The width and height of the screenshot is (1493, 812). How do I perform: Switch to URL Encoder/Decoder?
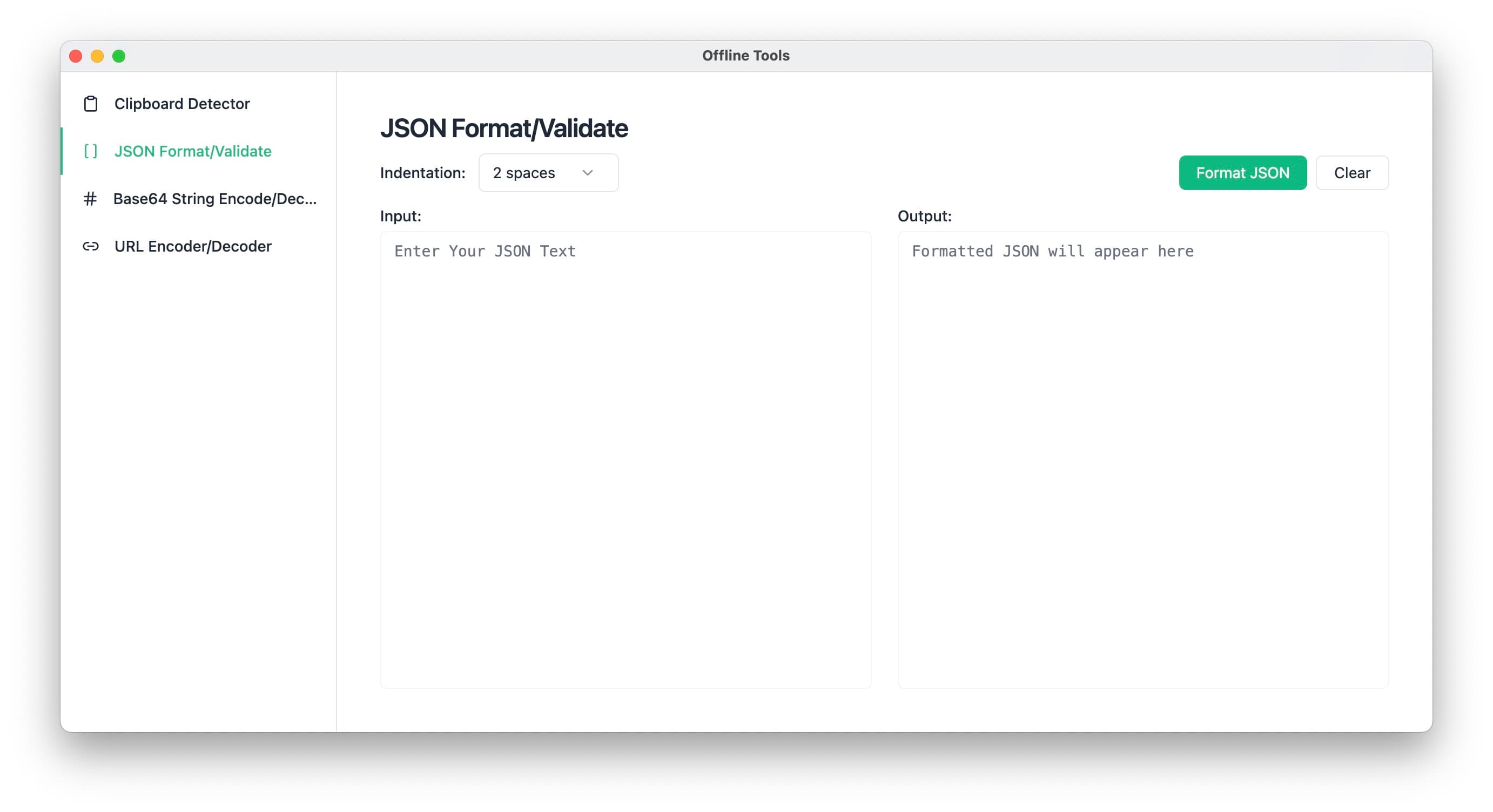[x=198, y=246]
